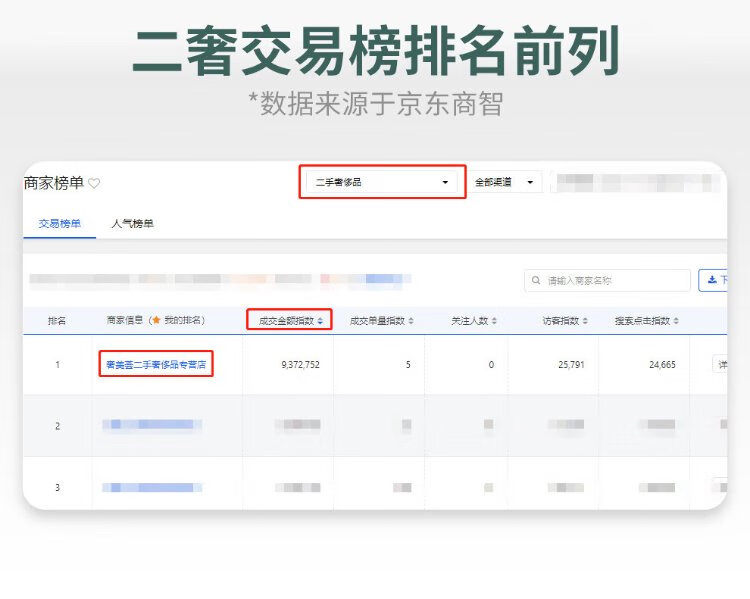
Task: Click the star icon in 商家信息 header
Action: [155, 321]
